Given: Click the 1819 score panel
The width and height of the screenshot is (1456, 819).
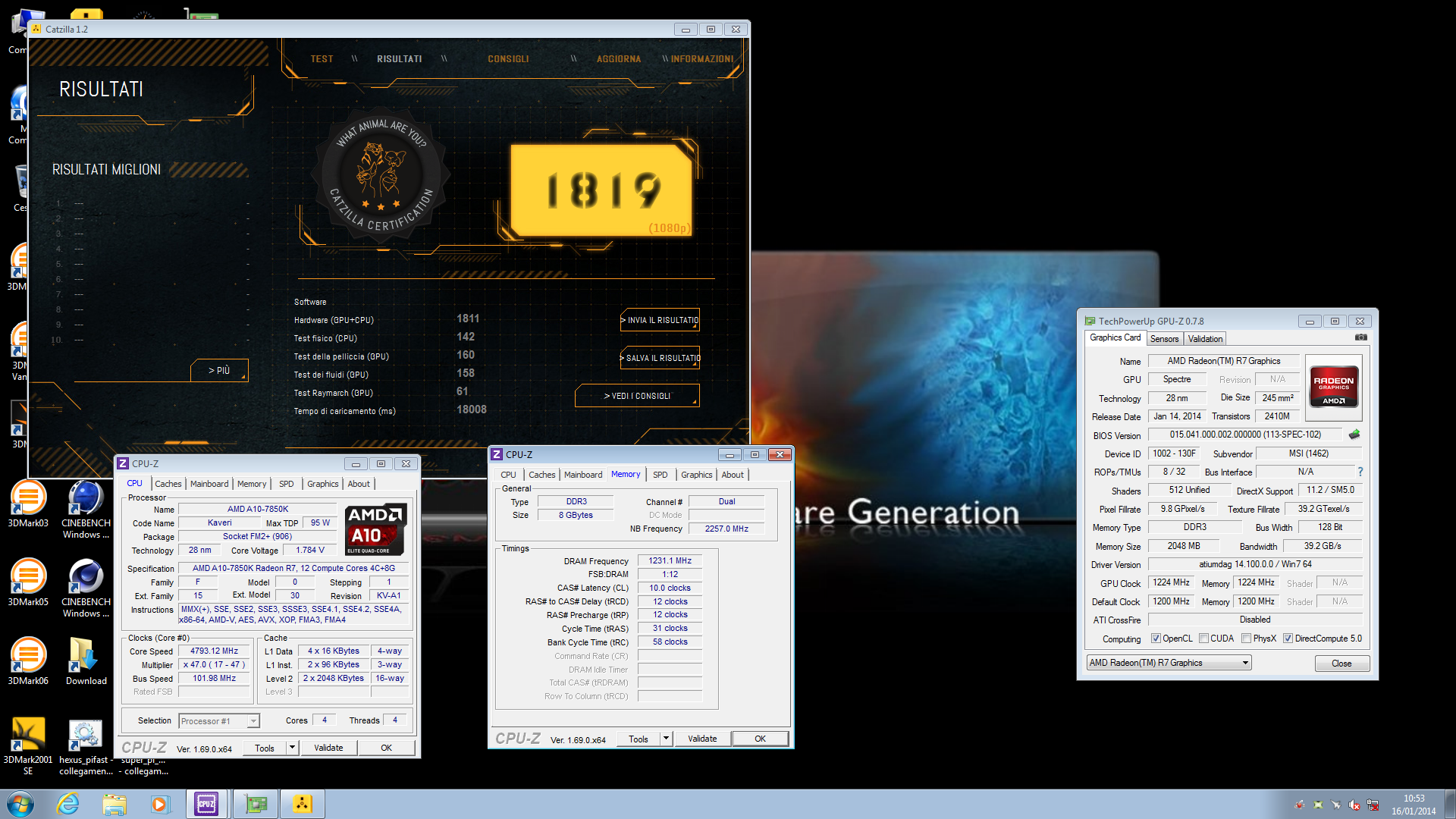Looking at the screenshot, I should (601, 190).
